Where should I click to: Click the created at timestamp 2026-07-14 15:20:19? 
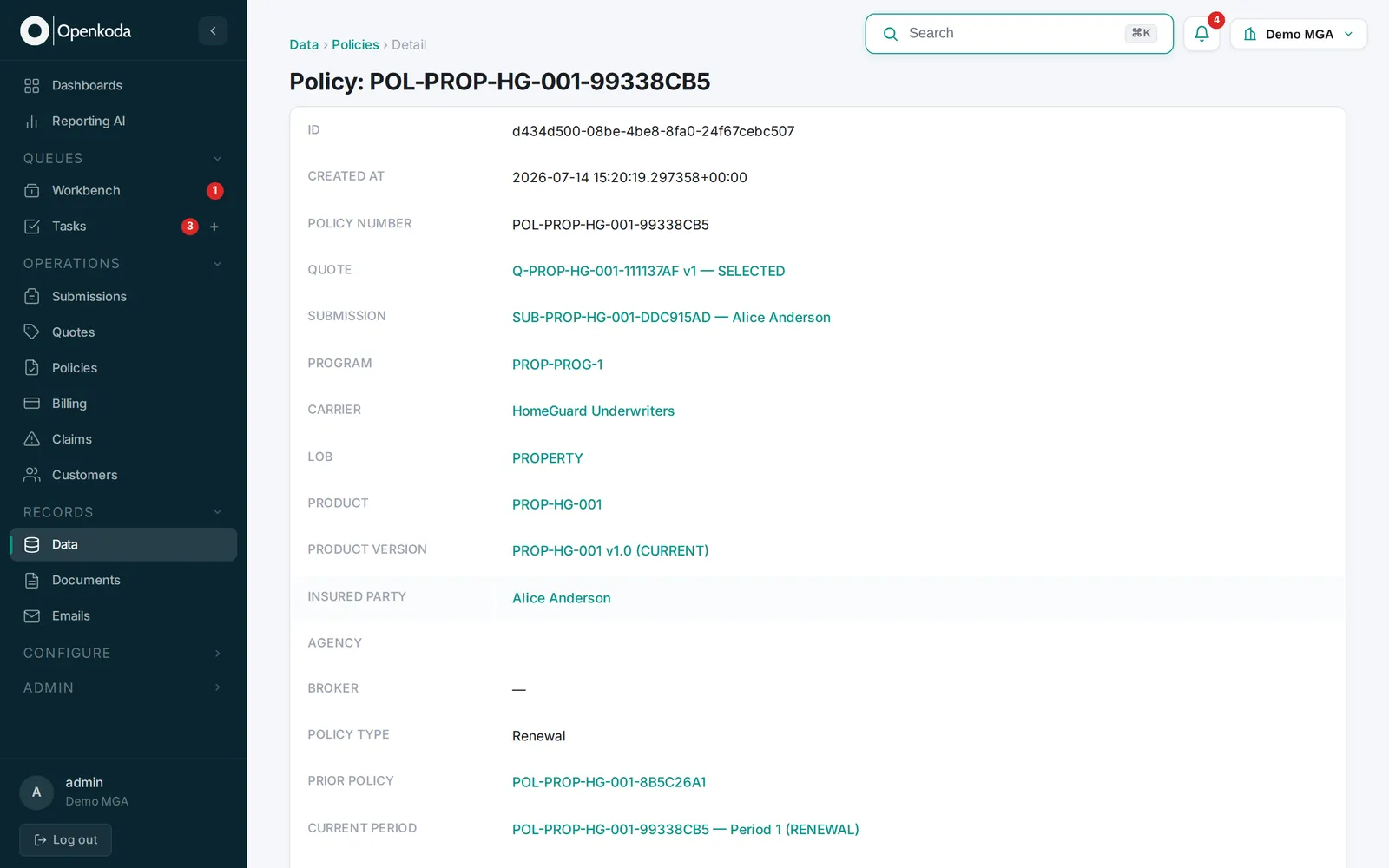click(629, 178)
